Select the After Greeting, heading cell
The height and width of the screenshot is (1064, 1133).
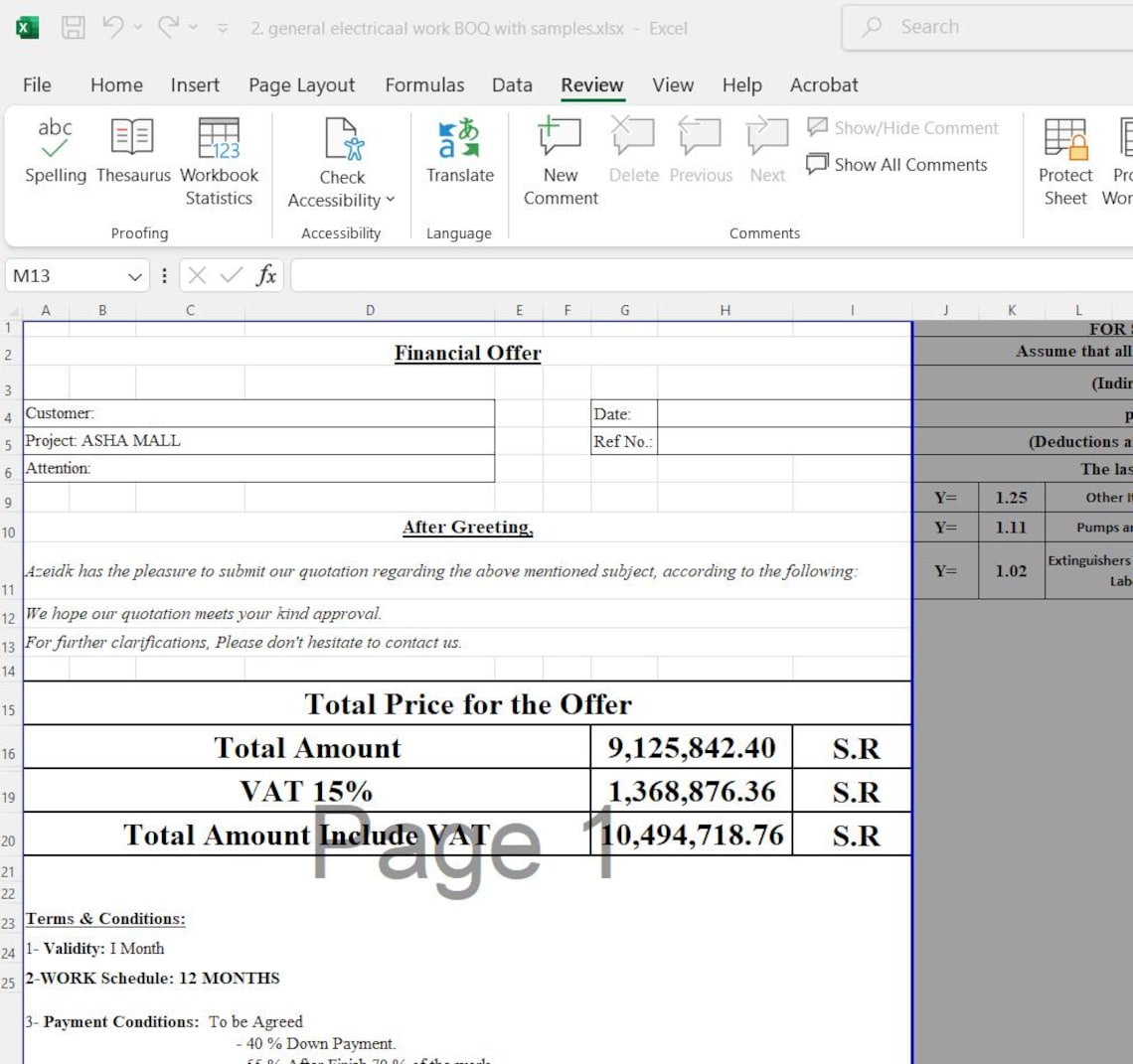point(467,528)
